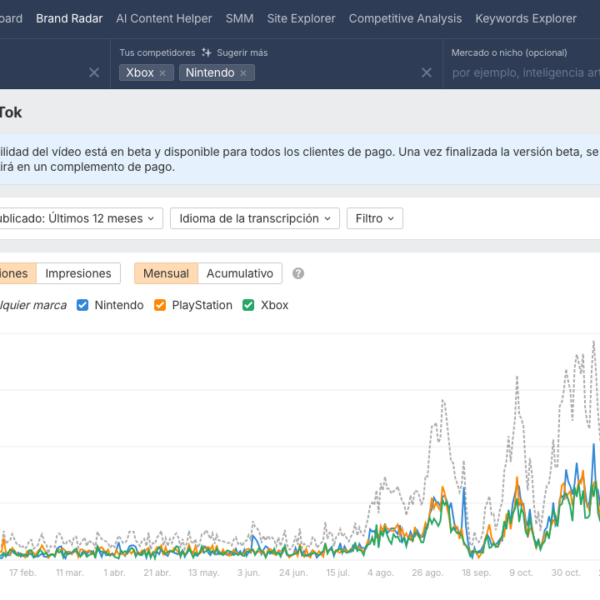Select the Acumulativo view

pyautogui.click(x=240, y=273)
